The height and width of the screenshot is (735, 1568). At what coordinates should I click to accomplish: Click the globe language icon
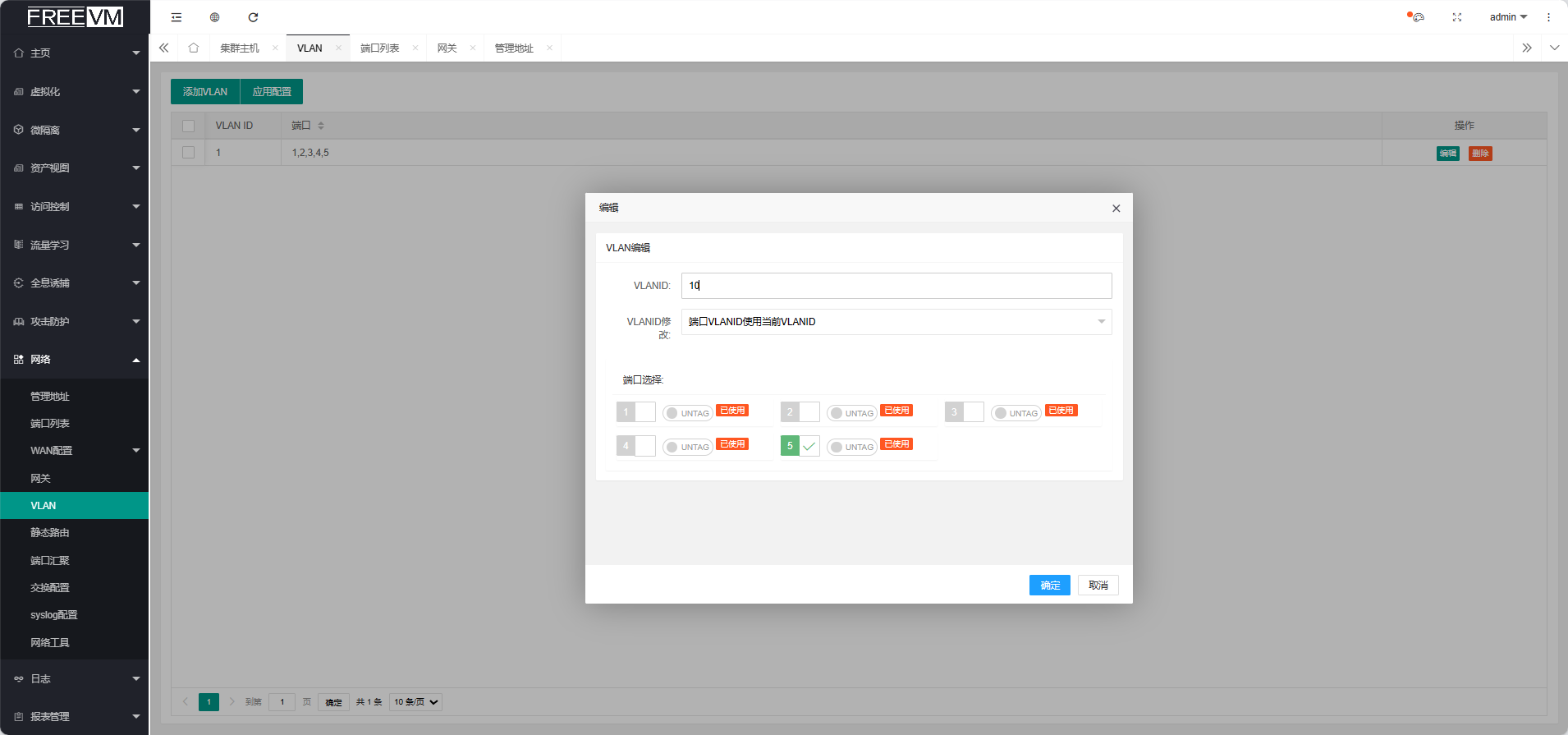click(x=215, y=17)
